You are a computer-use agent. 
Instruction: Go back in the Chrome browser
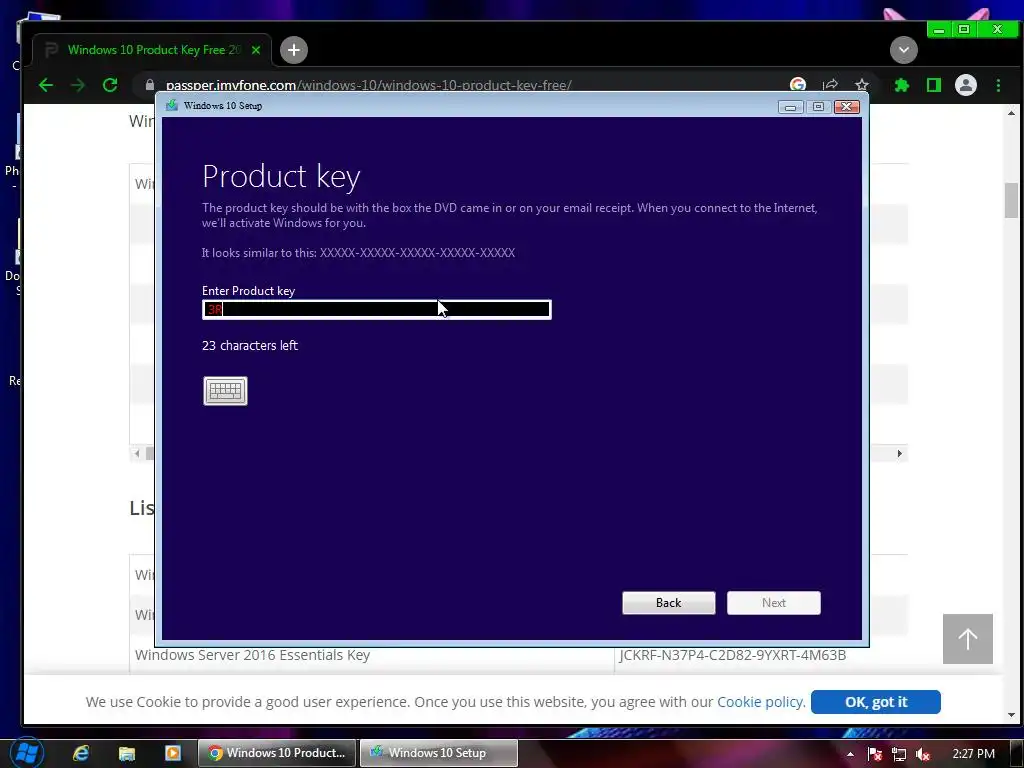pyautogui.click(x=46, y=85)
